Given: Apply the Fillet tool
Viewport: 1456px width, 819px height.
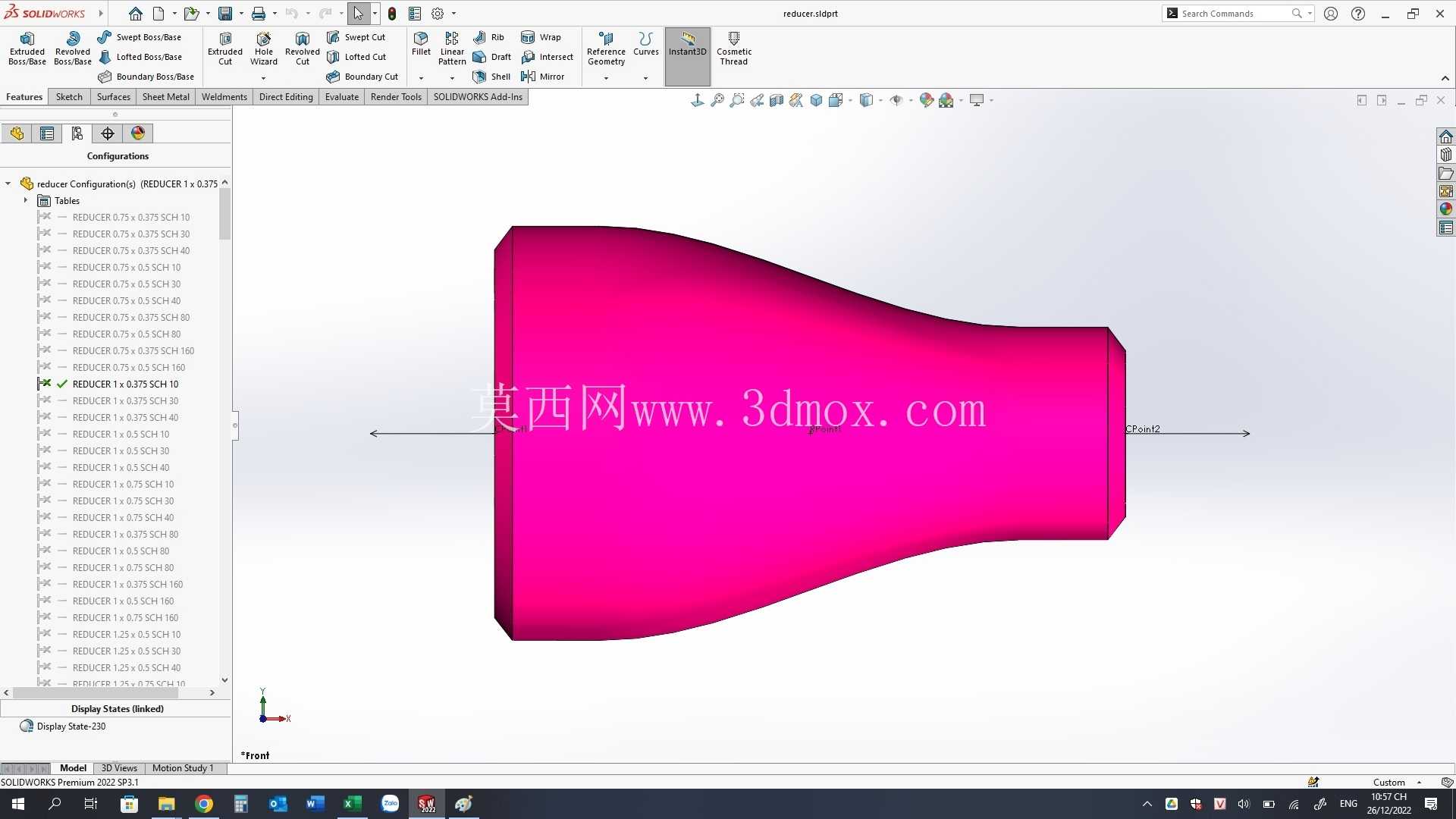Looking at the screenshot, I should click(x=421, y=44).
